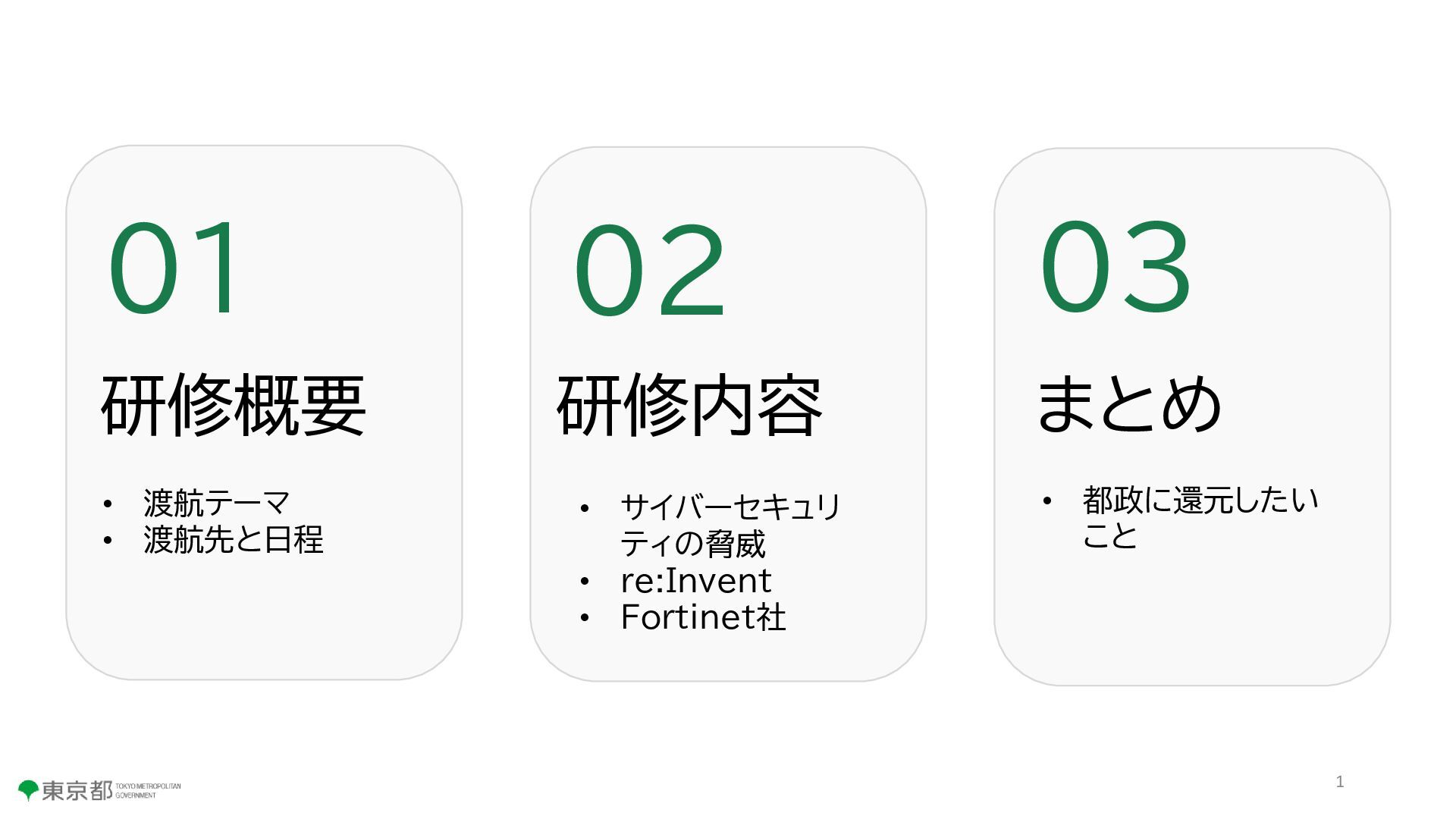The image size is (1456, 819).
Task: Select the green 03 number
Action: (1115, 266)
